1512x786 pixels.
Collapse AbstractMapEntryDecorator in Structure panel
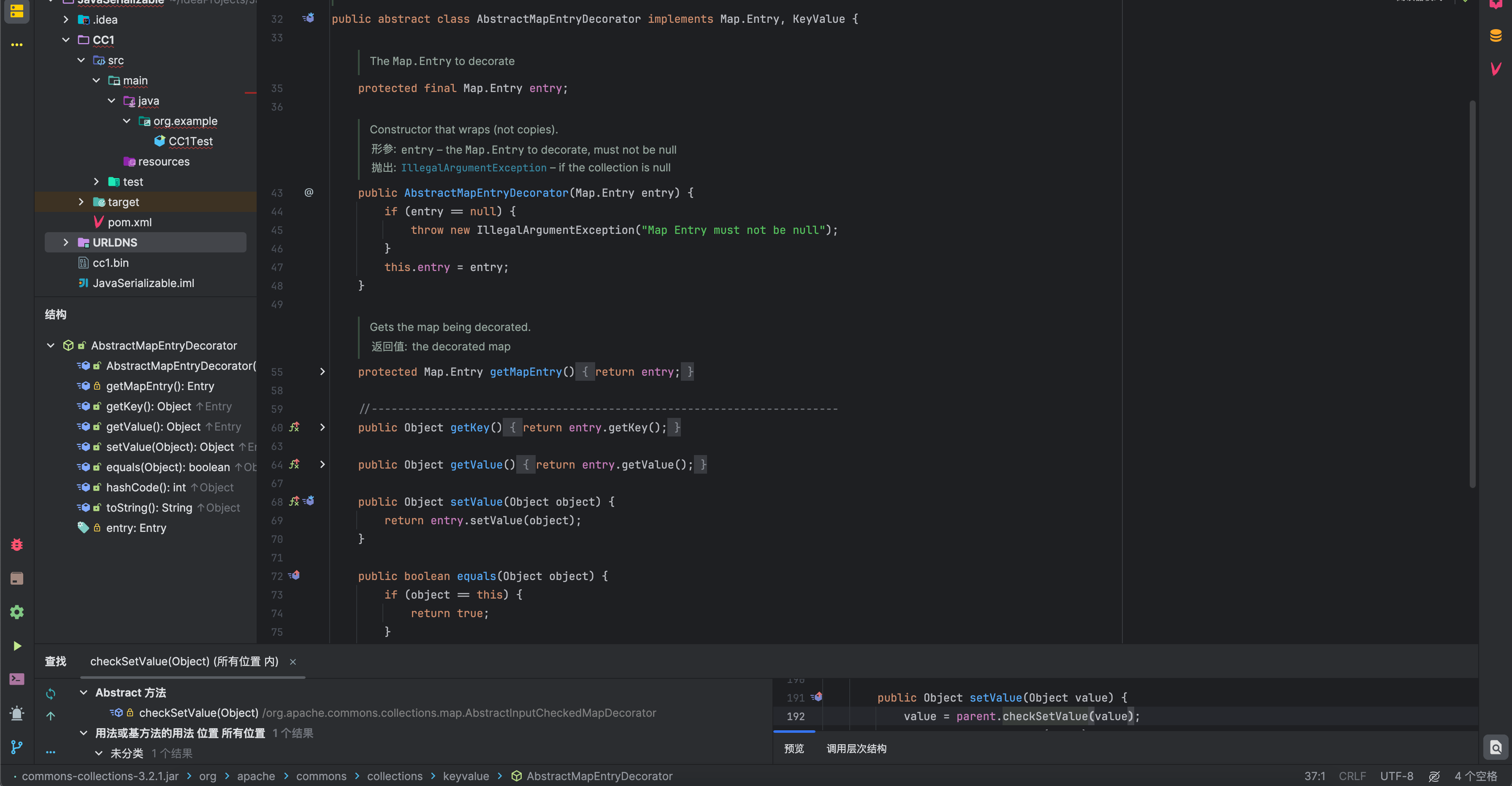(x=51, y=345)
